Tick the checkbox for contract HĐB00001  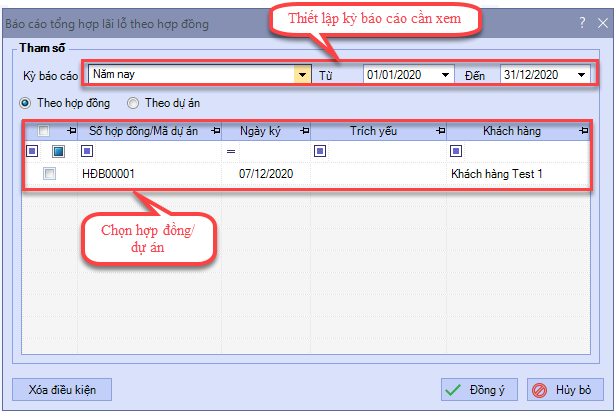pos(50,173)
